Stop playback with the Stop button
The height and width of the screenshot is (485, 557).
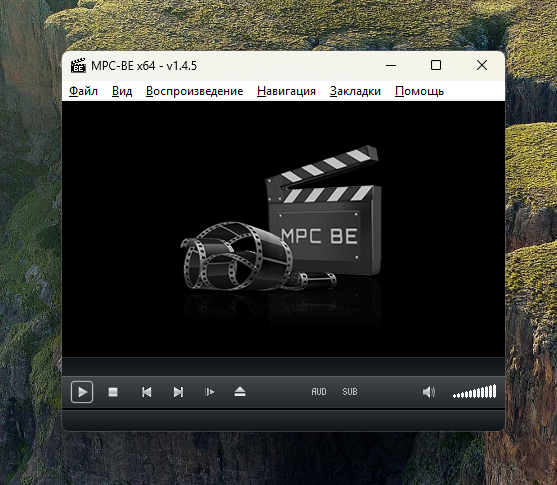113,392
